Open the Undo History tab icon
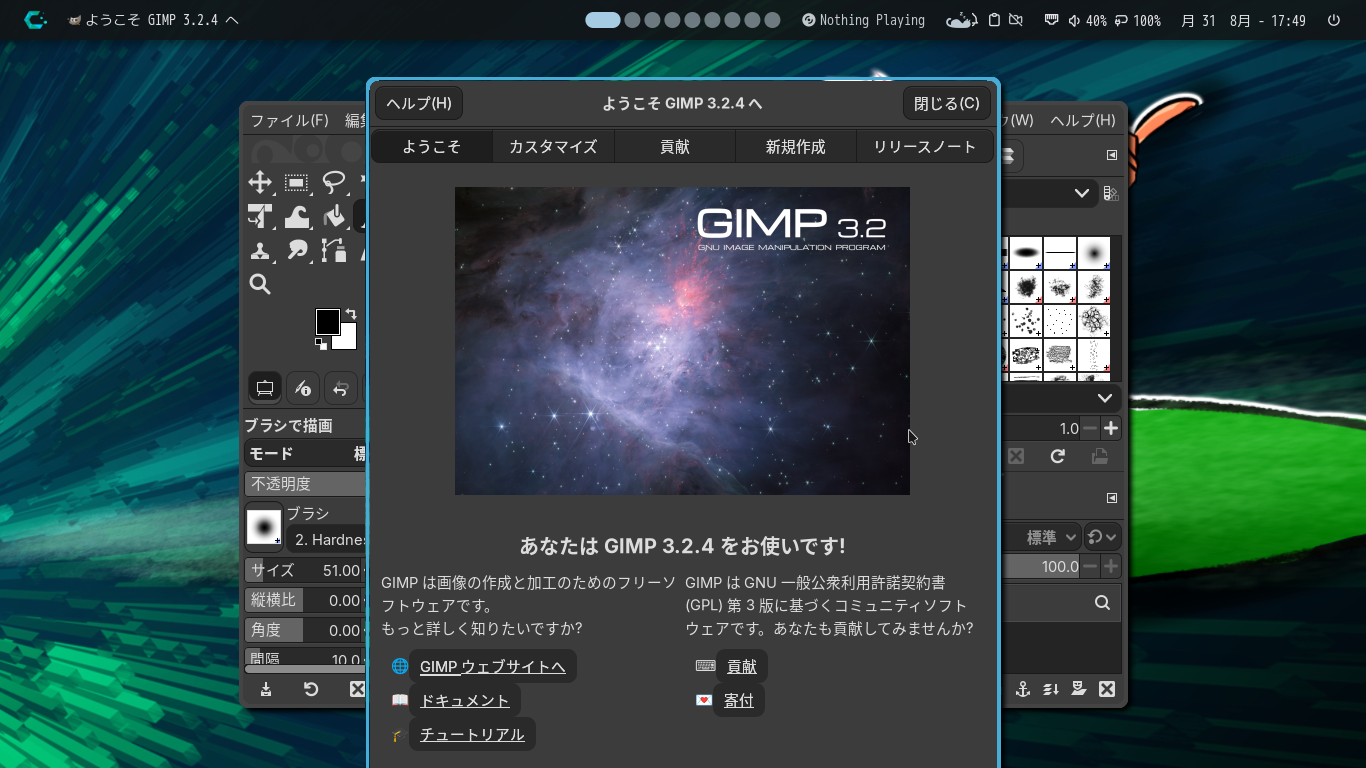This screenshot has height=768, width=1366. pos(342,388)
